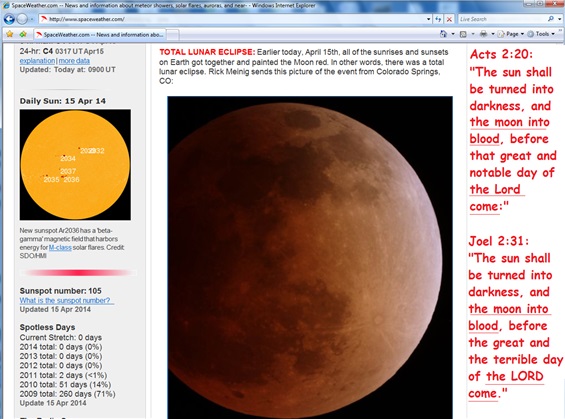The height and width of the screenshot is (419, 565).
Task: Click the Add to Favorites icon
Action: tap(23, 34)
